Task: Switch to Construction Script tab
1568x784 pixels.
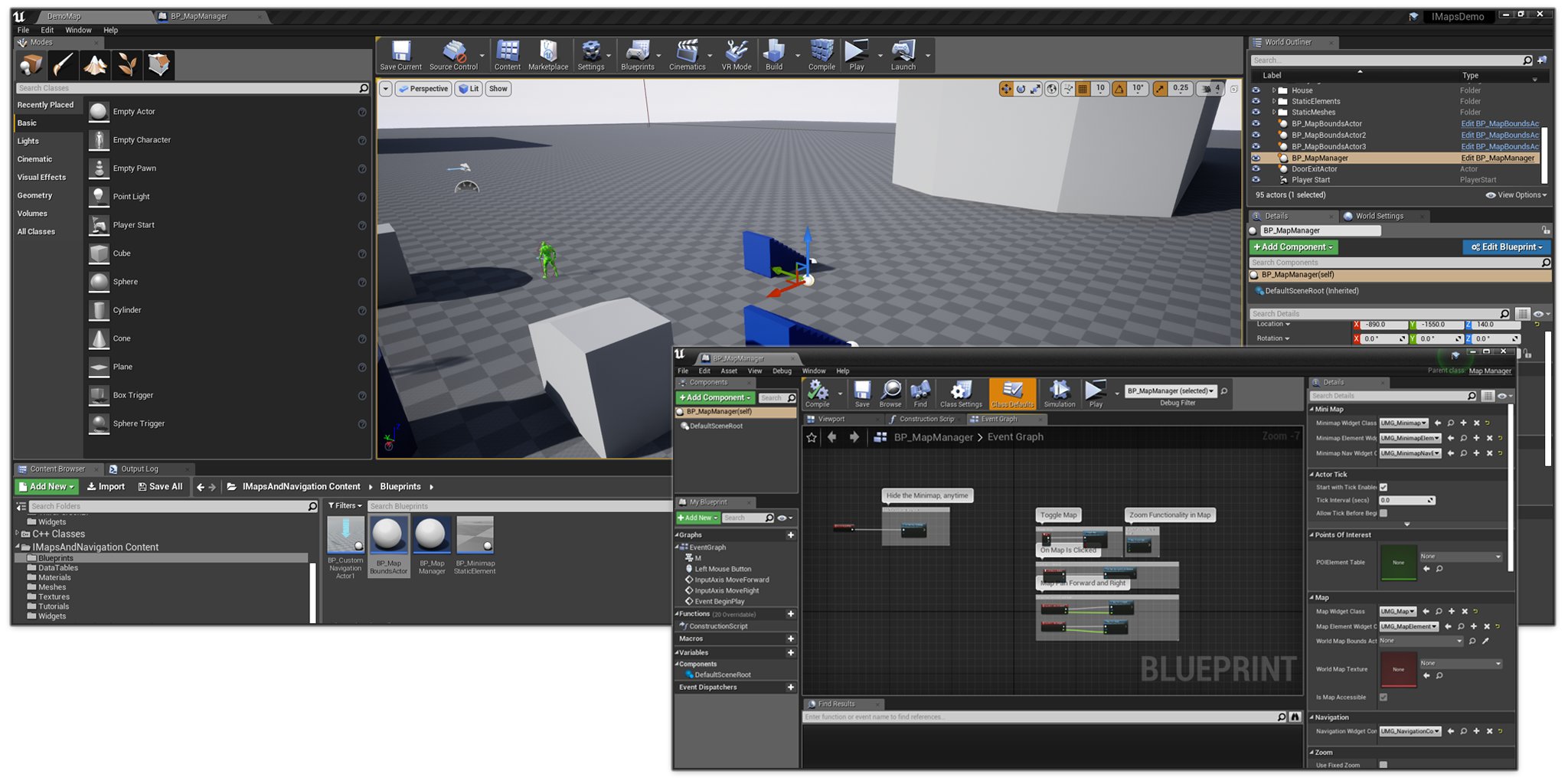Action: click(926, 419)
